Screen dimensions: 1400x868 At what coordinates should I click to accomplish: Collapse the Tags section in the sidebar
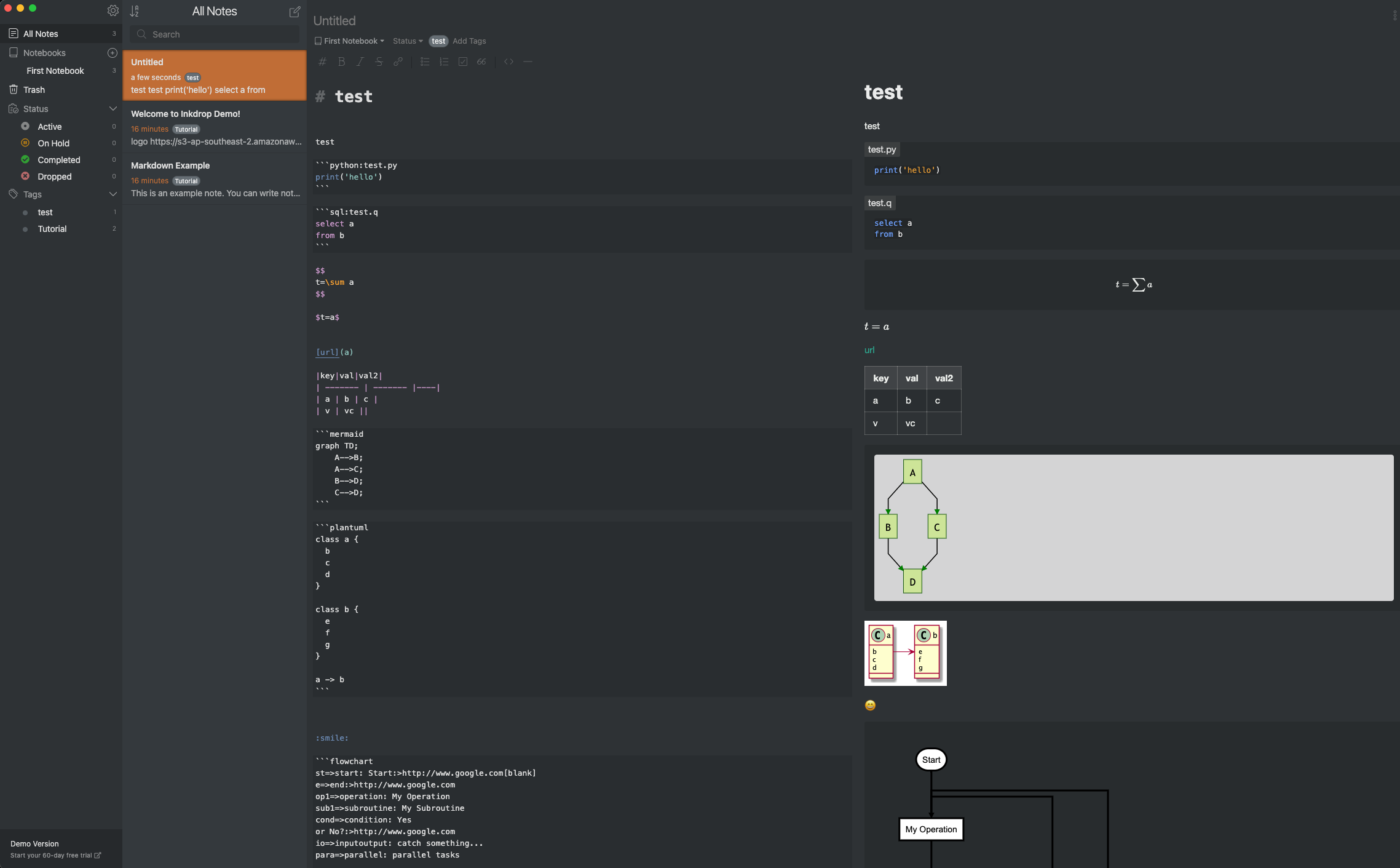113,194
